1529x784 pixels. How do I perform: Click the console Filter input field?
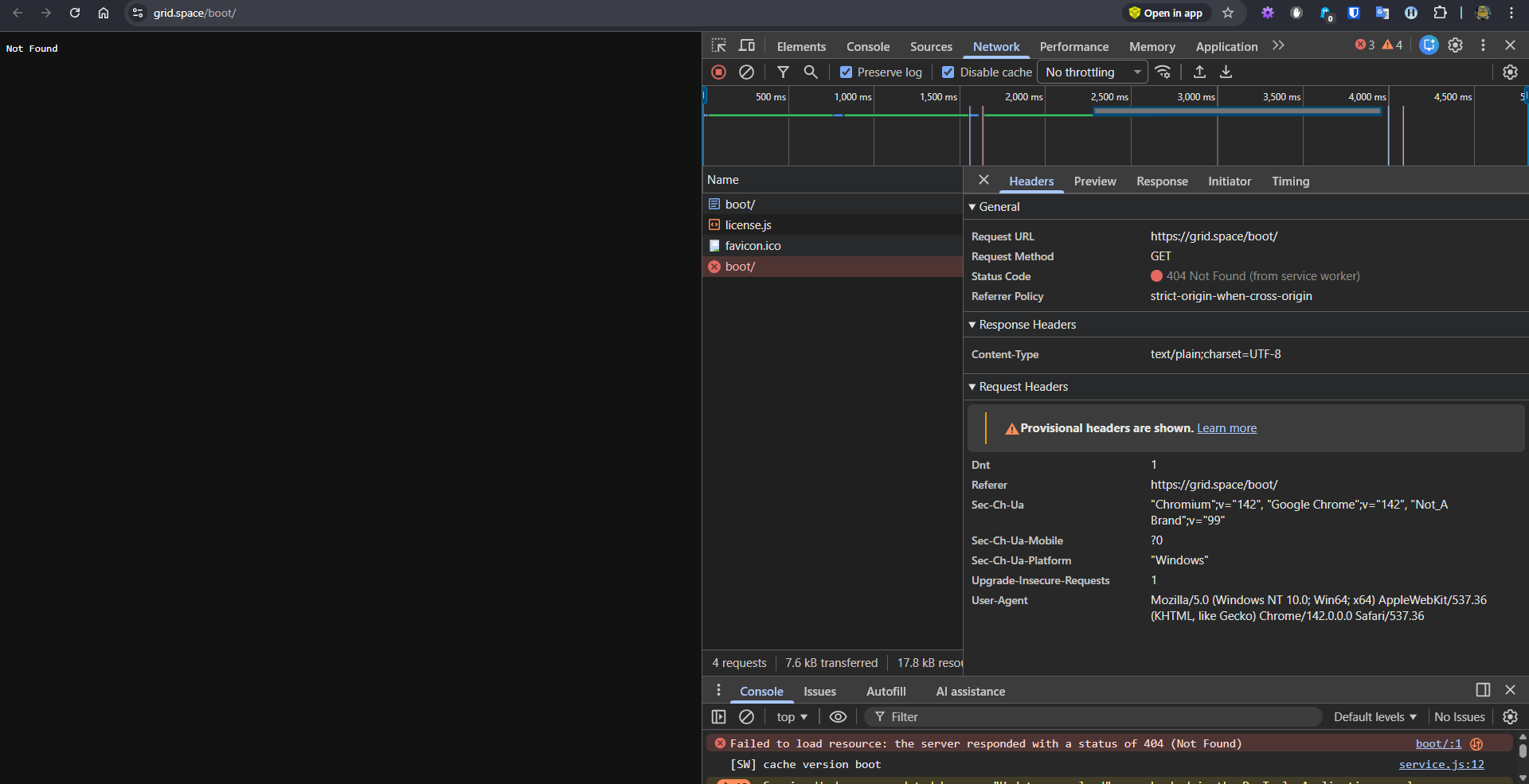[1099, 717]
